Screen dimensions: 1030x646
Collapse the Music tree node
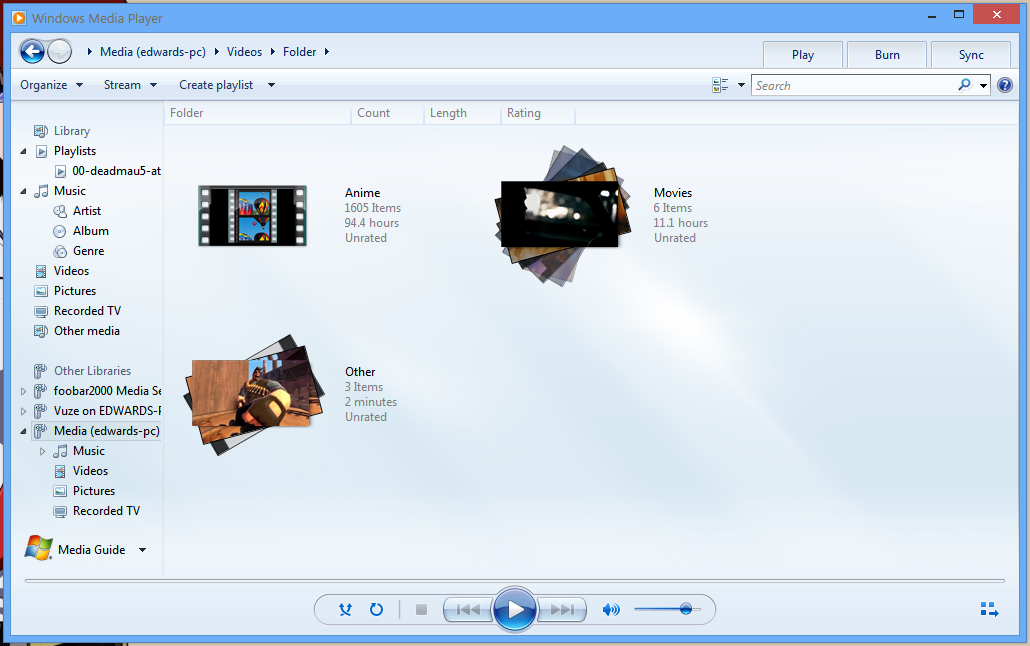click(24, 191)
